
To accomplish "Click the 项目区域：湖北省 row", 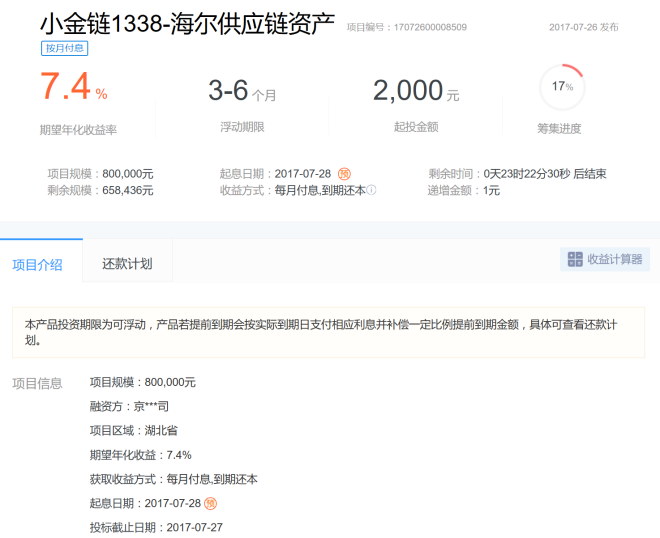I will click(x=134, y=430).
